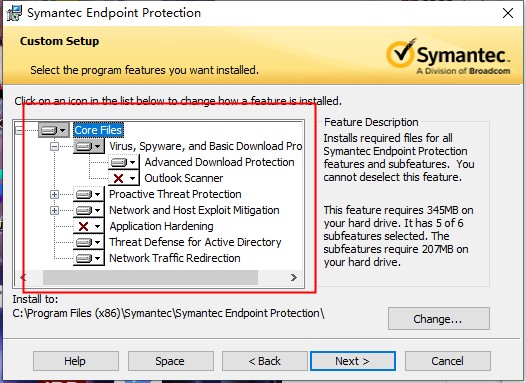Image resolution: width=526 pixels, height=383 pixels.
Task: Check disk usage with Space button
Action: tap(170, 361)
